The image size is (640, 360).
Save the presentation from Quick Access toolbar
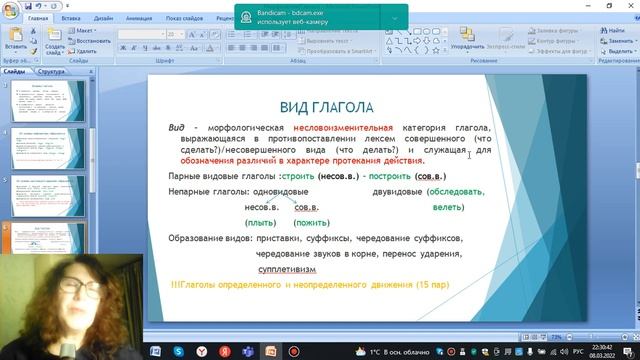(28, 6)
